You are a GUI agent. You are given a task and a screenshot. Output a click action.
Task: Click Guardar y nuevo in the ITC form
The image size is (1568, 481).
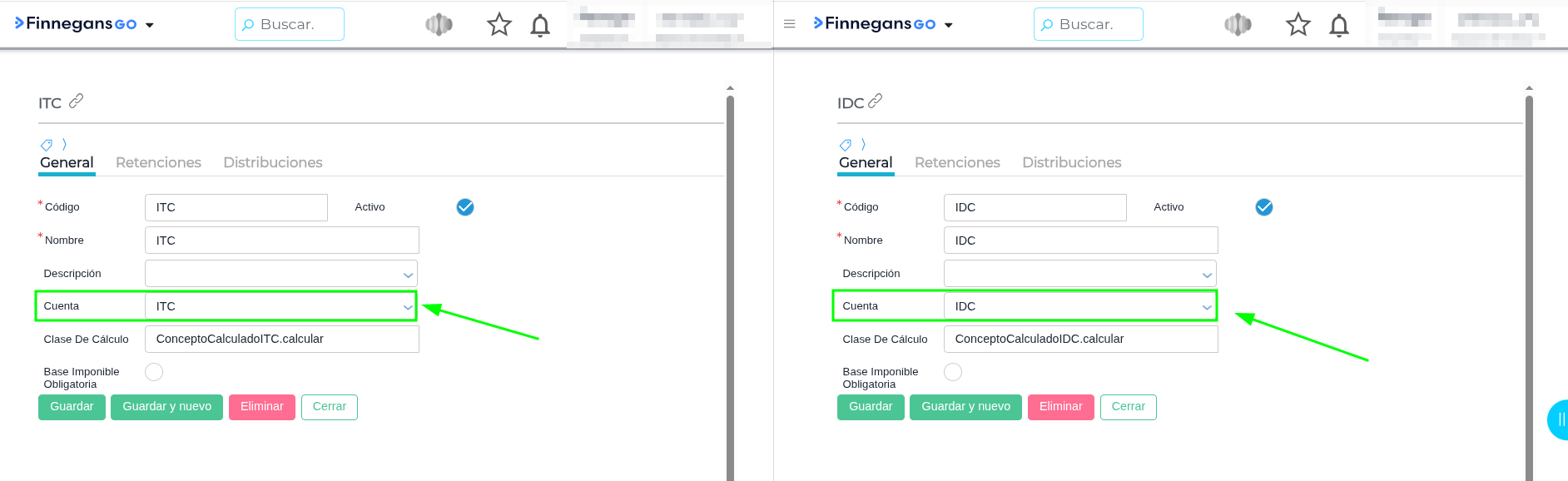pos(166,407)
